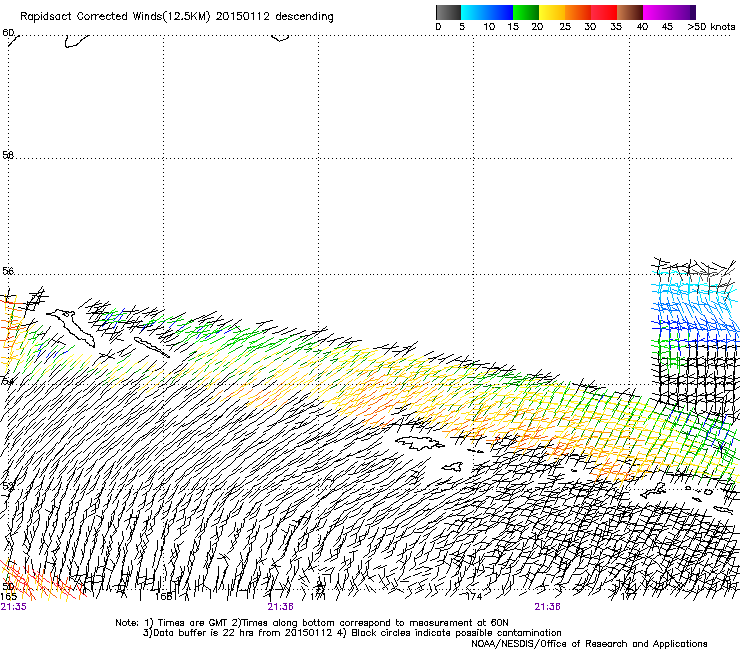
Task: Click the purple '21:35' timestamp
Action: pyautogui.click(x=14, y=607)
